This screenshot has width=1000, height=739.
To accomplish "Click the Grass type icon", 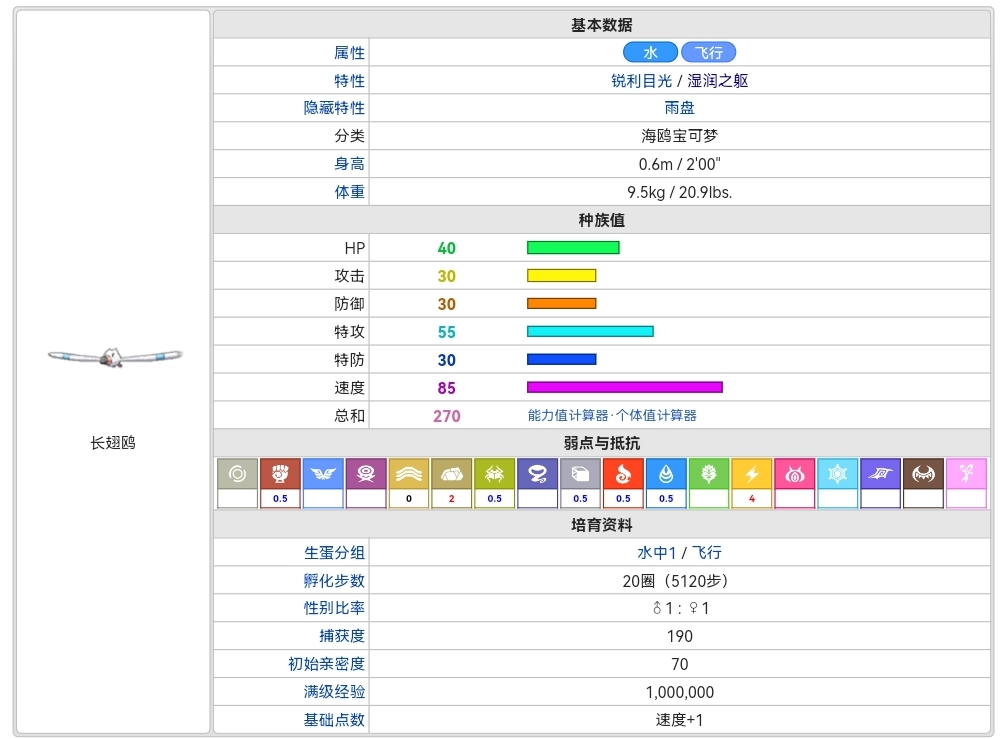I will click(709, 474).
